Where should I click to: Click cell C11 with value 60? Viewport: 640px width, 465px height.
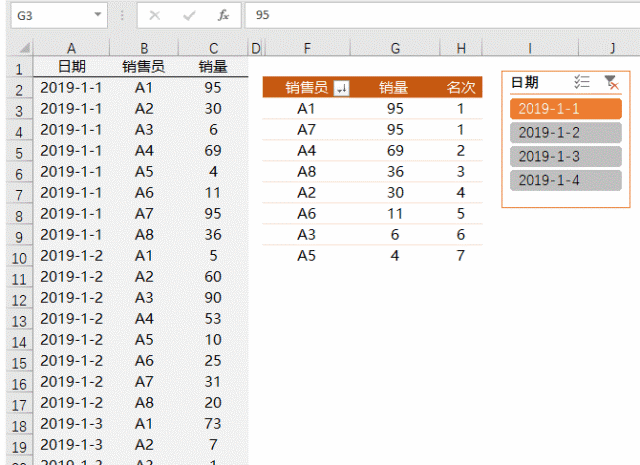pos(213,276)
